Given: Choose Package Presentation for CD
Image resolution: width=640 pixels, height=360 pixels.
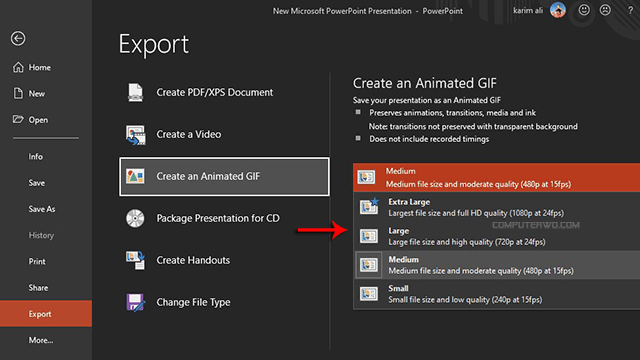Looking at the screenshot, I should pyautogui.click(x=224, y=218).
